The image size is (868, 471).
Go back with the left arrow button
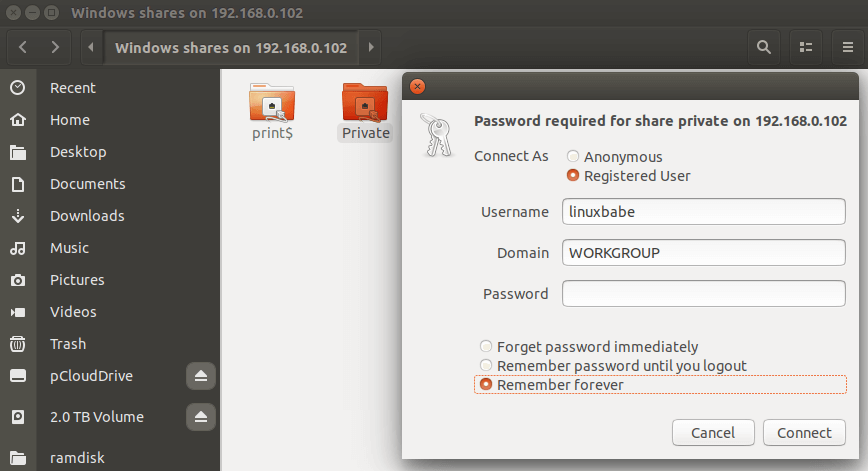click(23, 47)
